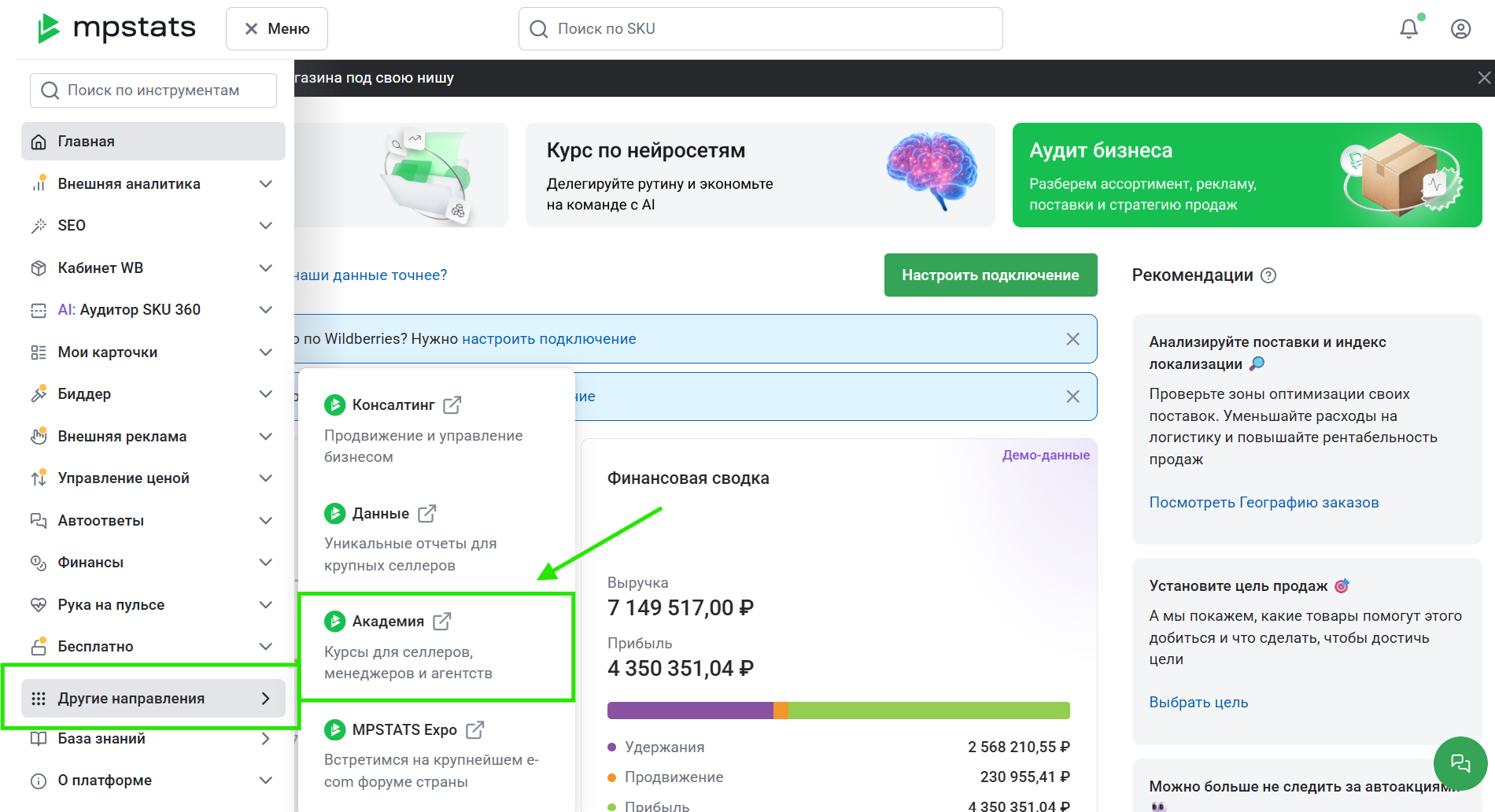Focus the Поиск по SKU field
The height and width of the screenshot is (812, 1495).
coord(760,29)
